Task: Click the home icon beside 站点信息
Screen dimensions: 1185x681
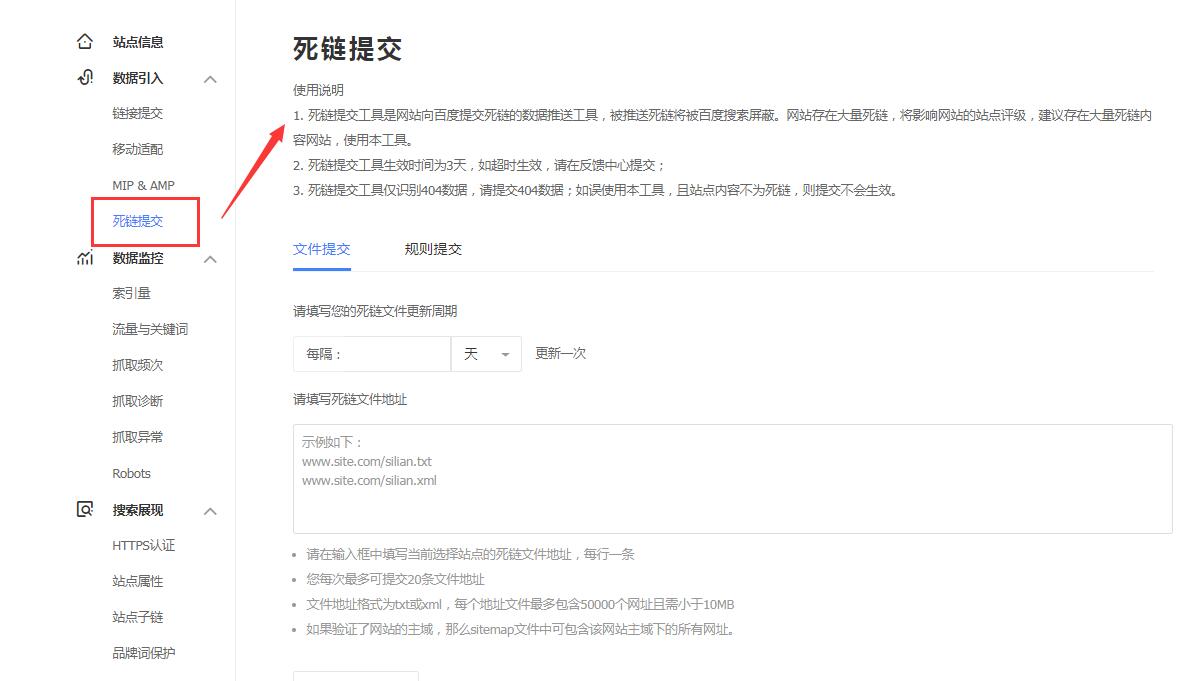Action: (85, 42)
